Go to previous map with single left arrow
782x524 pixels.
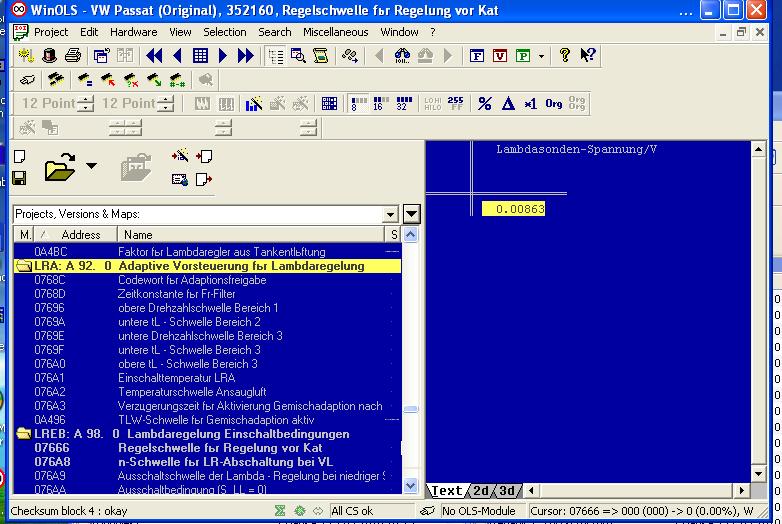tap(177, 55)
